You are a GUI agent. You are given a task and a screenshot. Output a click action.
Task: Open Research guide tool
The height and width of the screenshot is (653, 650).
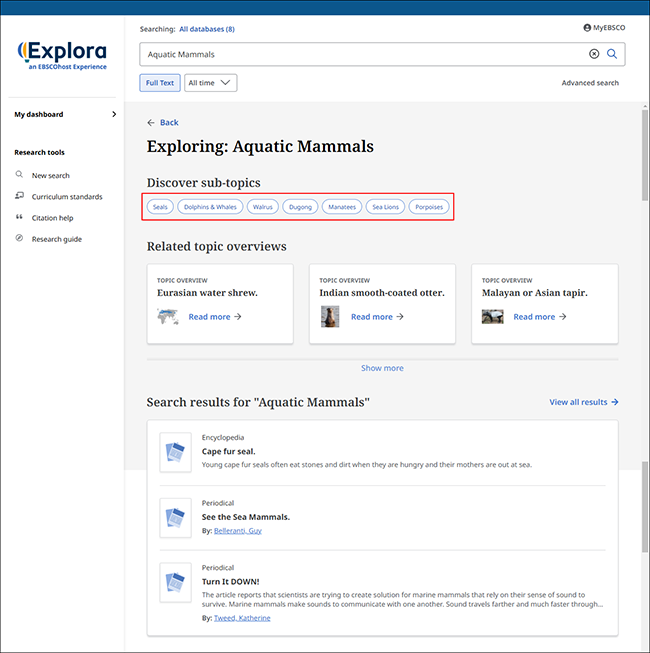pos(57,239)
